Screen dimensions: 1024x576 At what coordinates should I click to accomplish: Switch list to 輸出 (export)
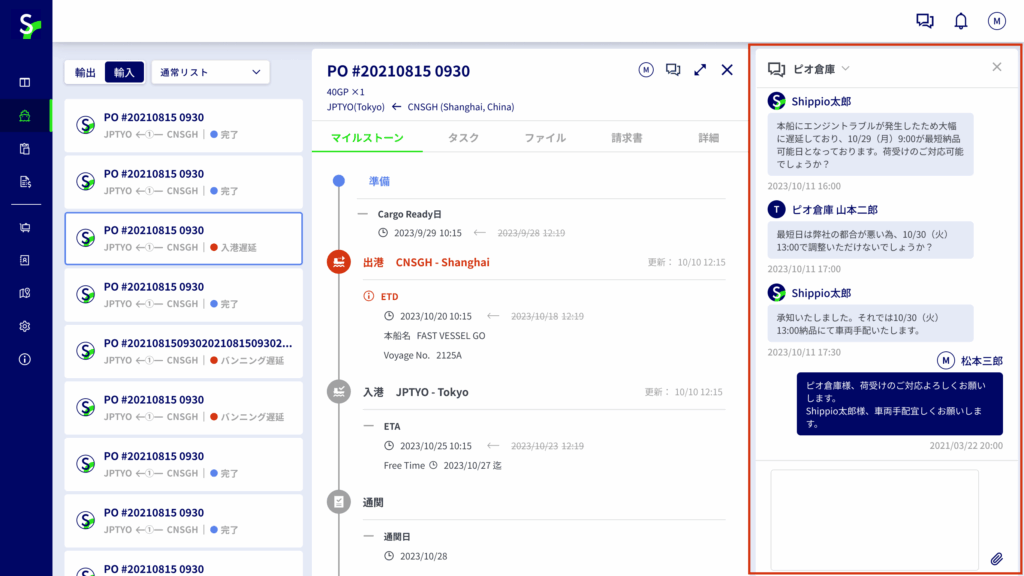[x=85, y=72]
